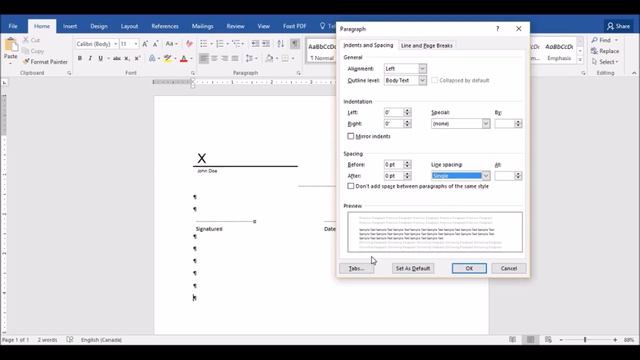Select the Emphasis style thumbnail
The image size is (640, 360).
pos(559,51)
